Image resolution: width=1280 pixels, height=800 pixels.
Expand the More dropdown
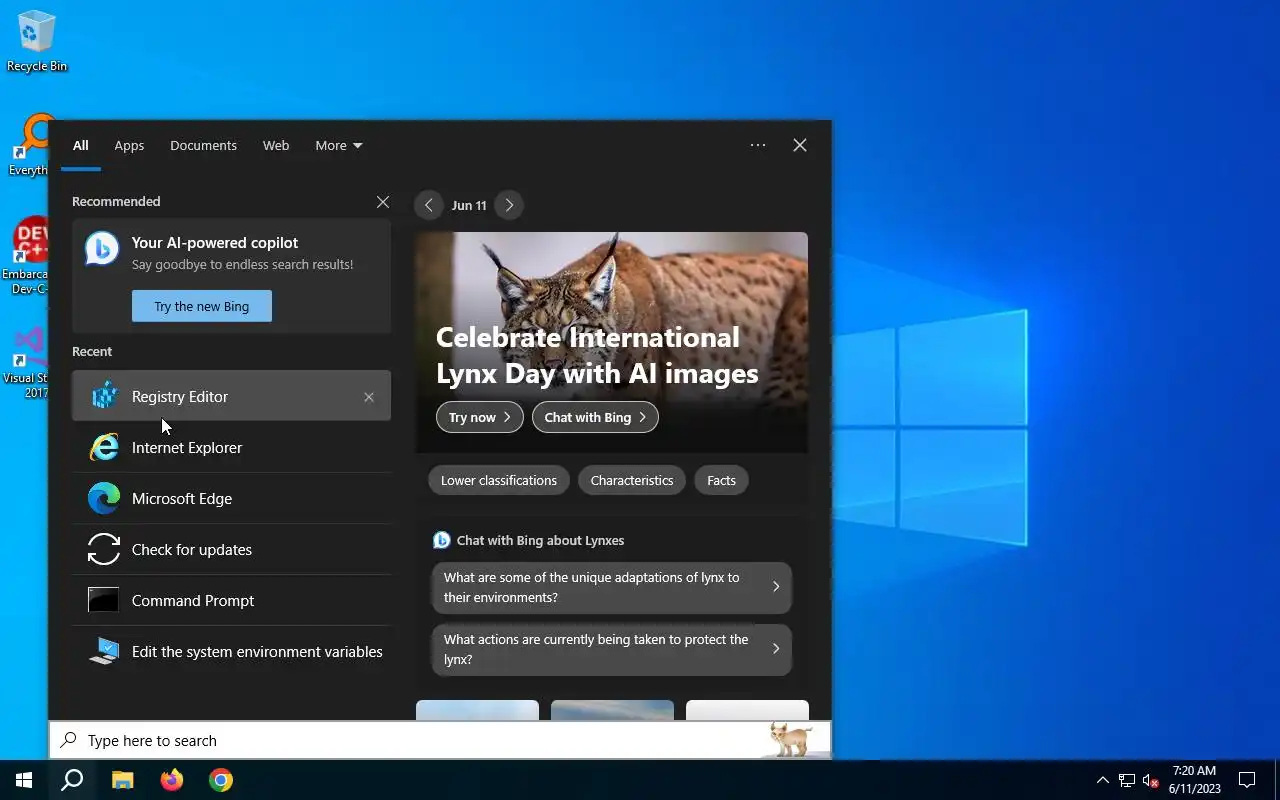(338, 145)
